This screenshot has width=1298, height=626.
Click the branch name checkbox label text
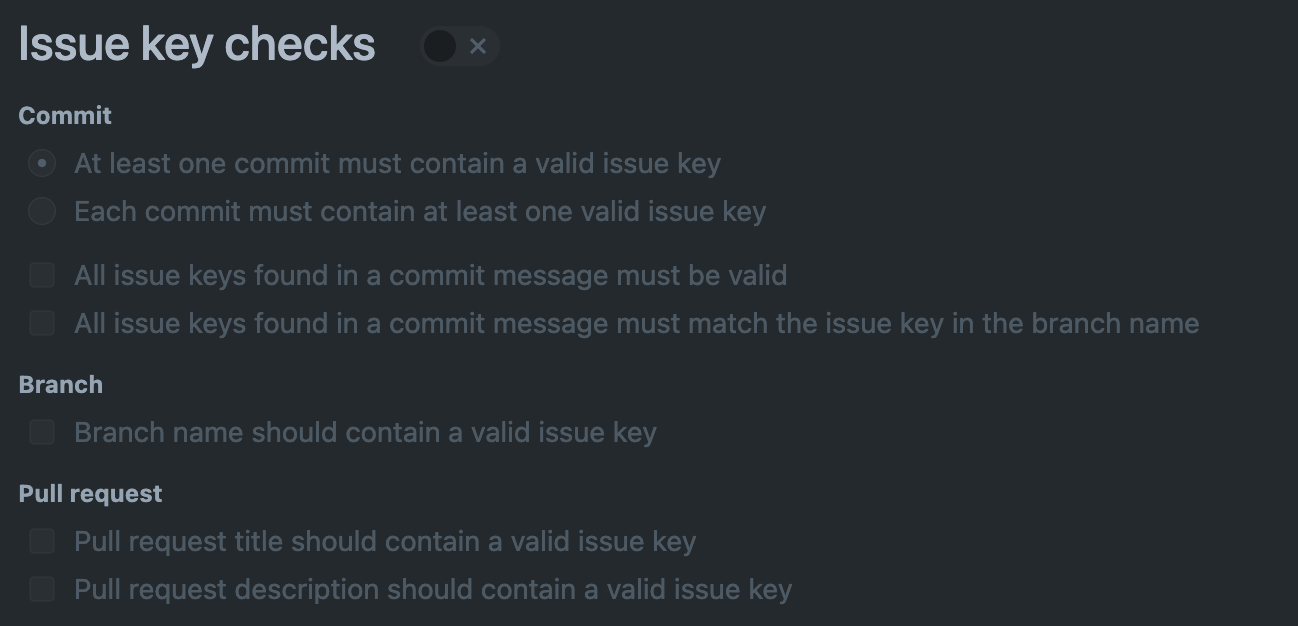click(x=365, y=432)
